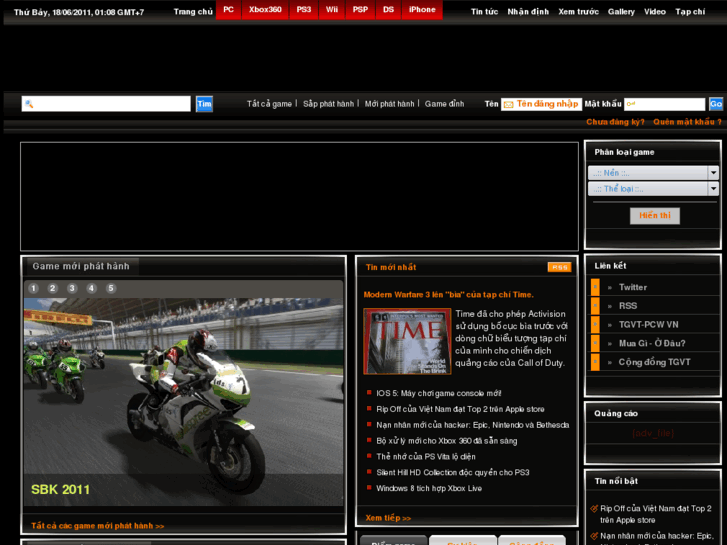Open the iPhone platform tab
The height and width of the screenshot is (545, 727).
[x=422, y=10]
